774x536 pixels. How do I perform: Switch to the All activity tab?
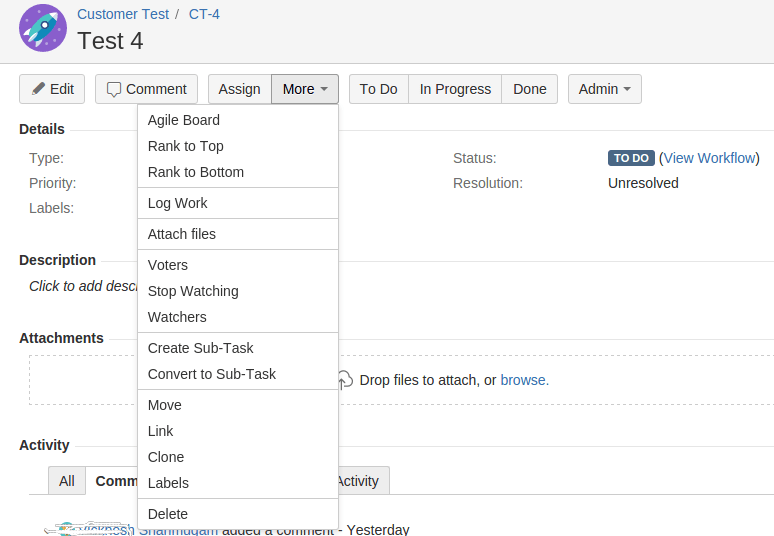(x=67, y=481)
